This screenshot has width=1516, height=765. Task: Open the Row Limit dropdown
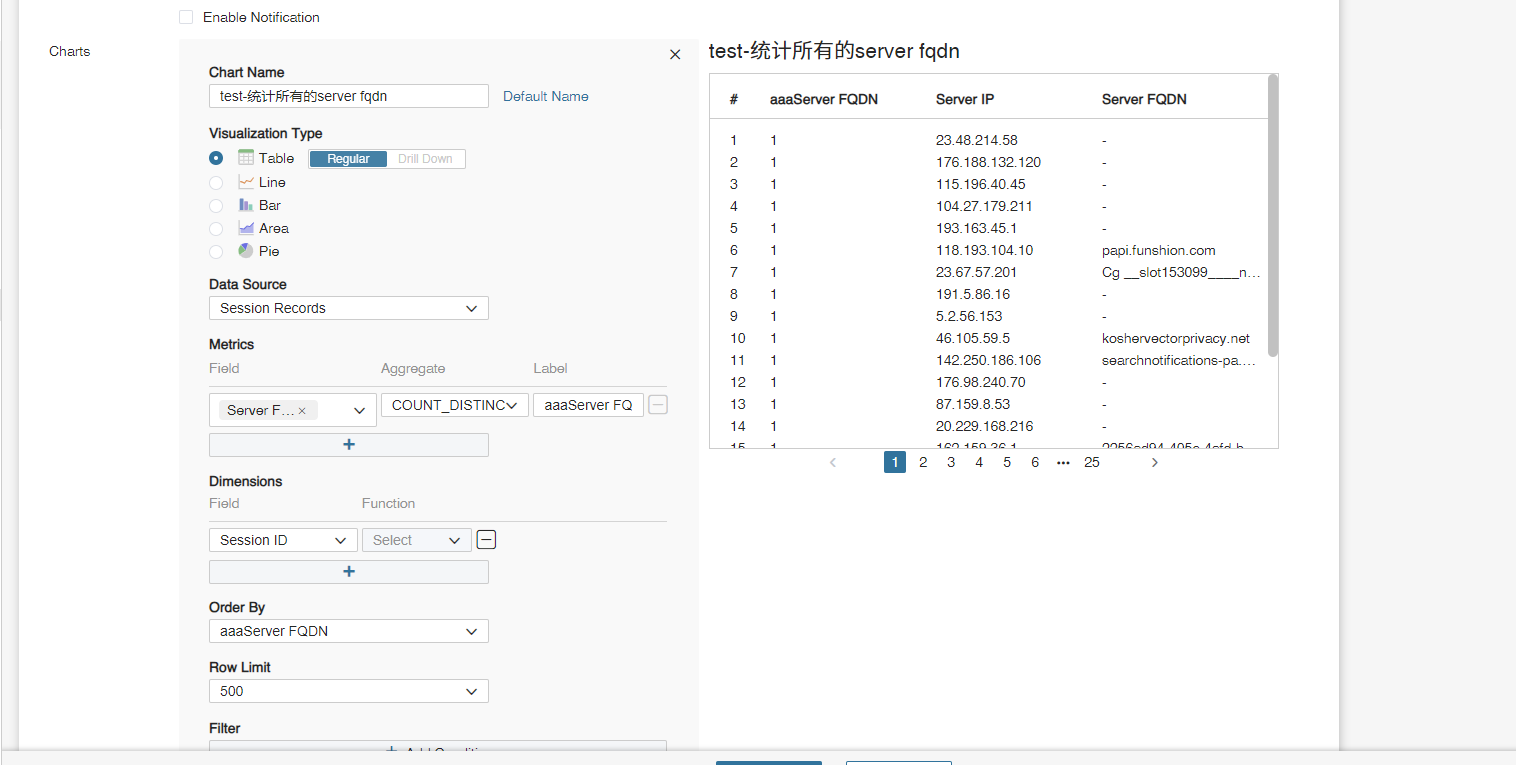(x=348, y=691)
